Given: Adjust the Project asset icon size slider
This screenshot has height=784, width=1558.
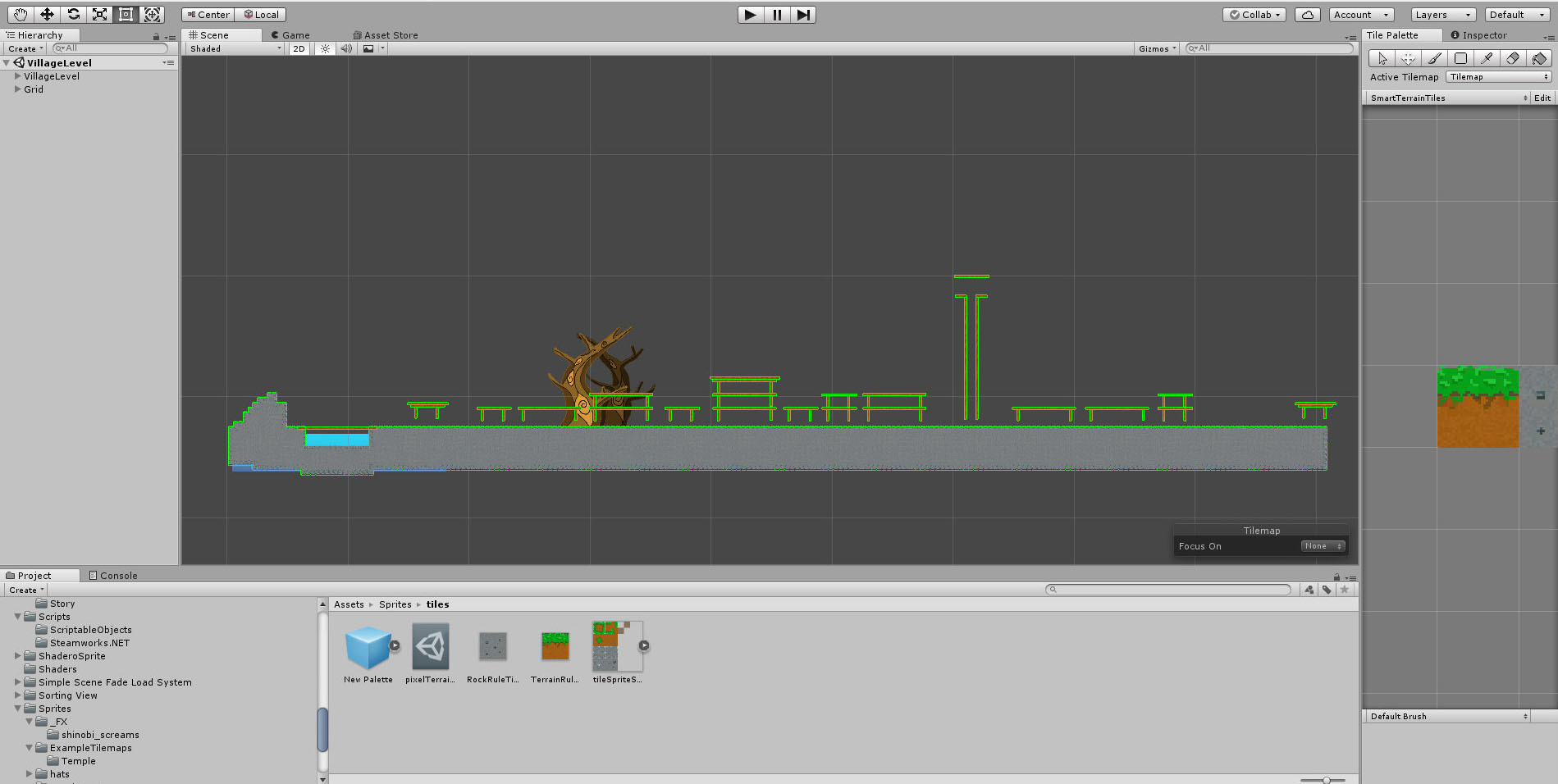Looking at the screenshot, I should [1326, 780].
